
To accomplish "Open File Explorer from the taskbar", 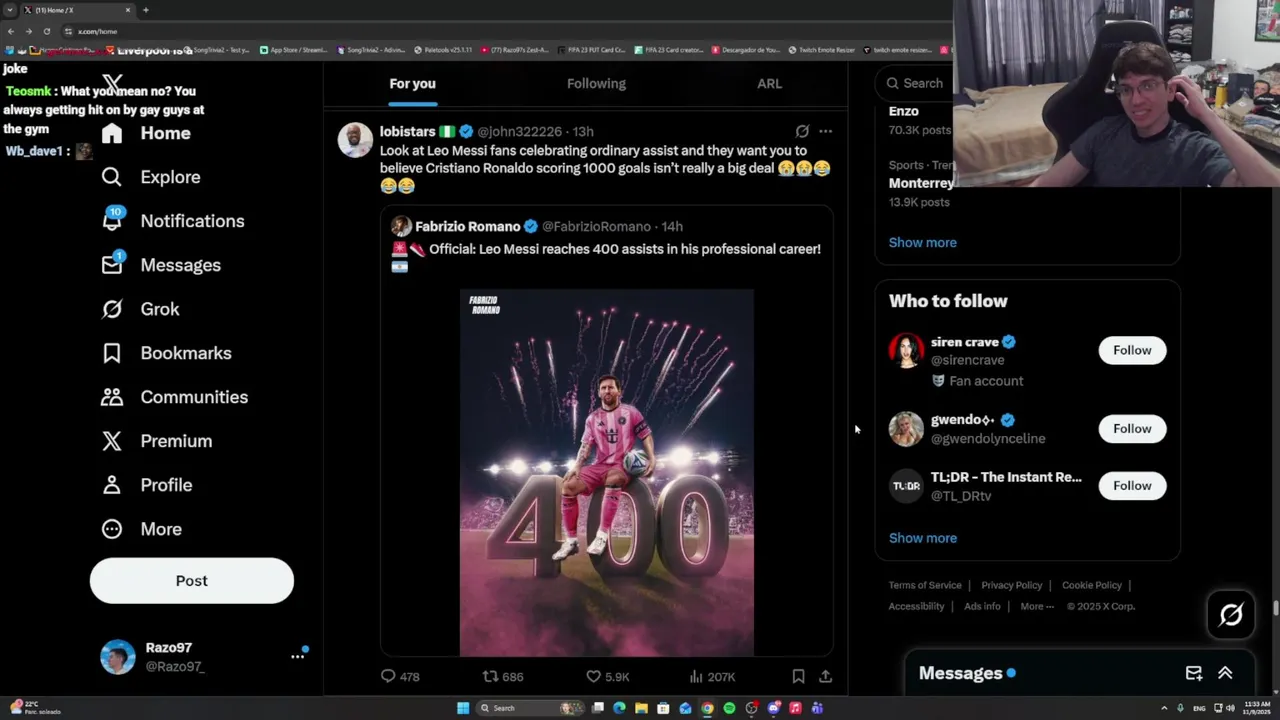I will [x=641, y=708].
